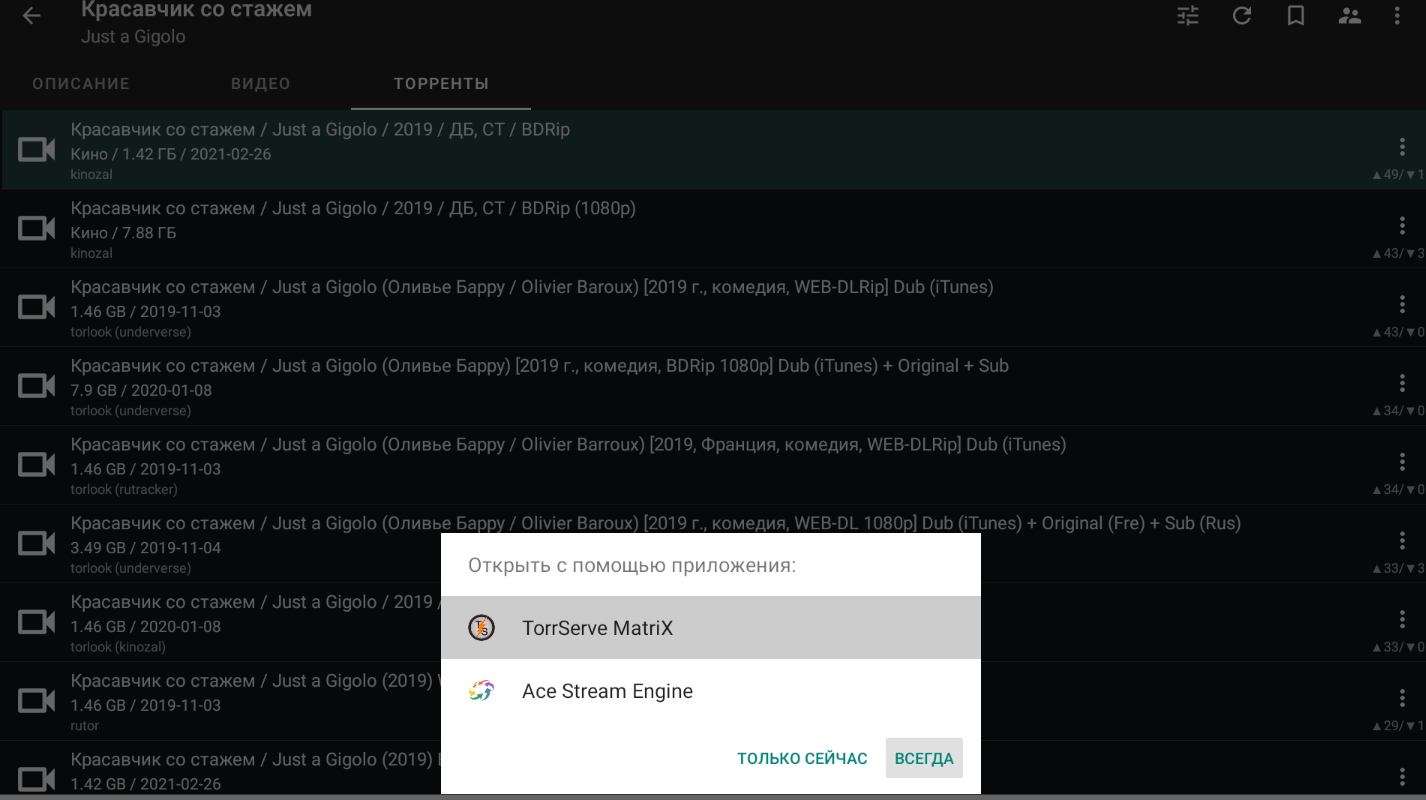This screenshot has width=1426, height=800.
Task: Open the top-right overflow menu
Action: [1398, 16]
